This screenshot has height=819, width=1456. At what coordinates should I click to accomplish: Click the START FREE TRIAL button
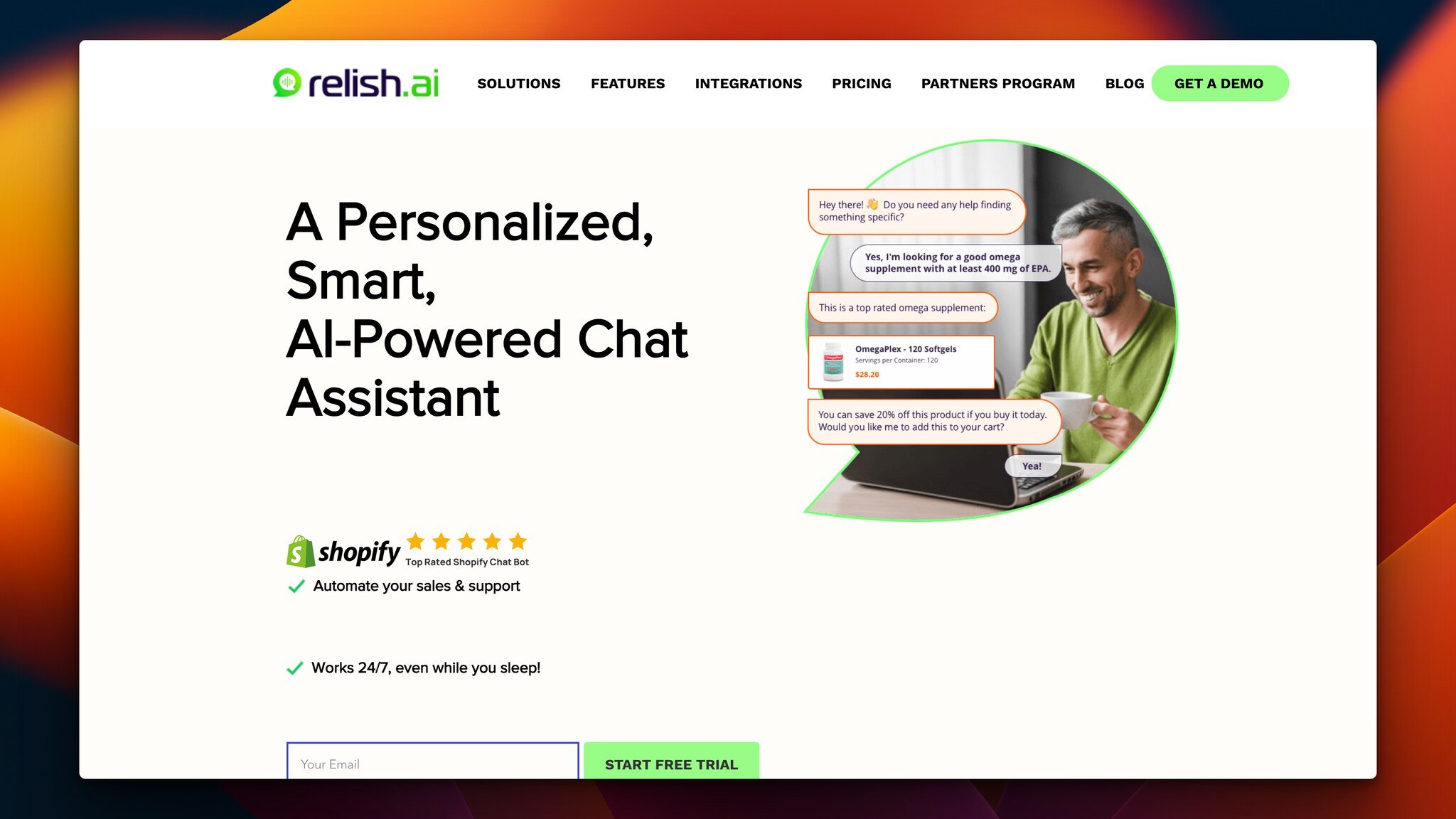671,763
